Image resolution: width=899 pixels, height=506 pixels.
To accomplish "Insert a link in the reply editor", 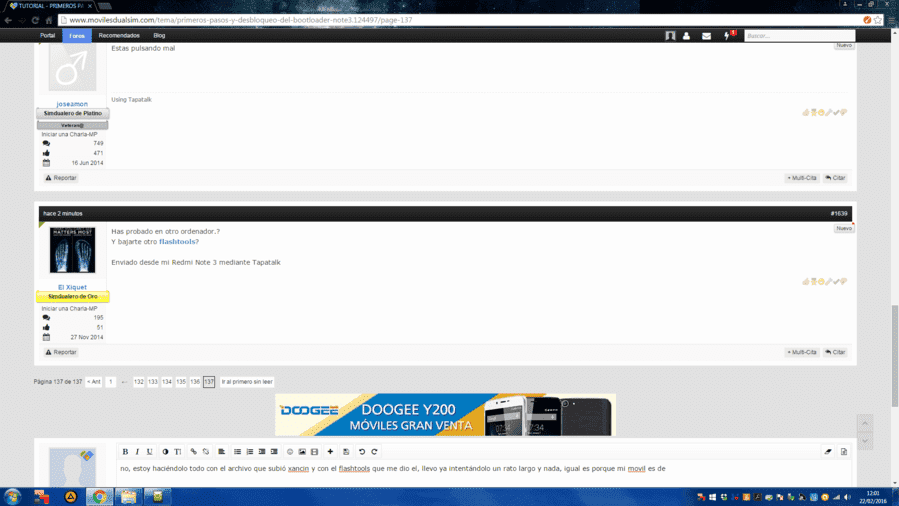I will 193,452.
